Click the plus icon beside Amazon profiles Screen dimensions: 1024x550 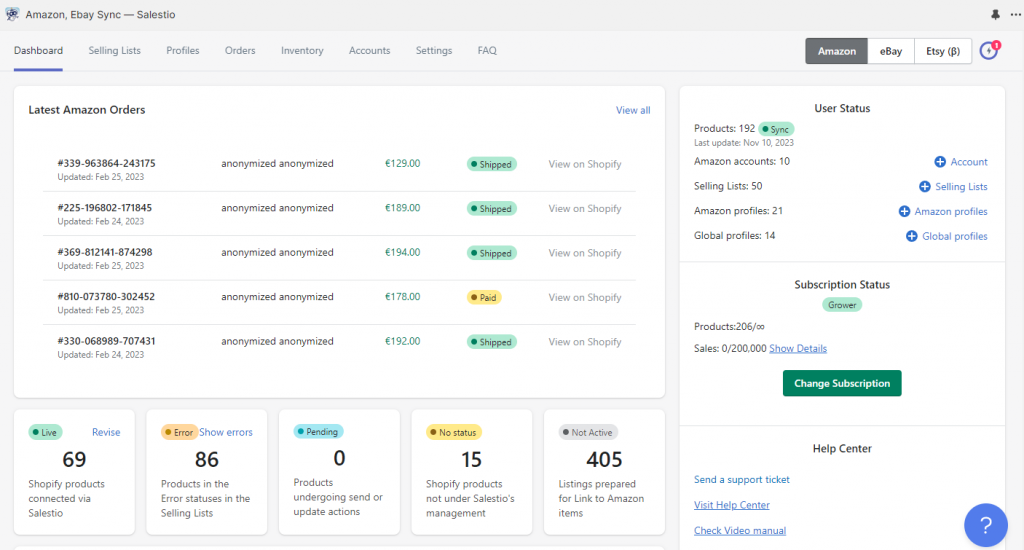[904, 212]
